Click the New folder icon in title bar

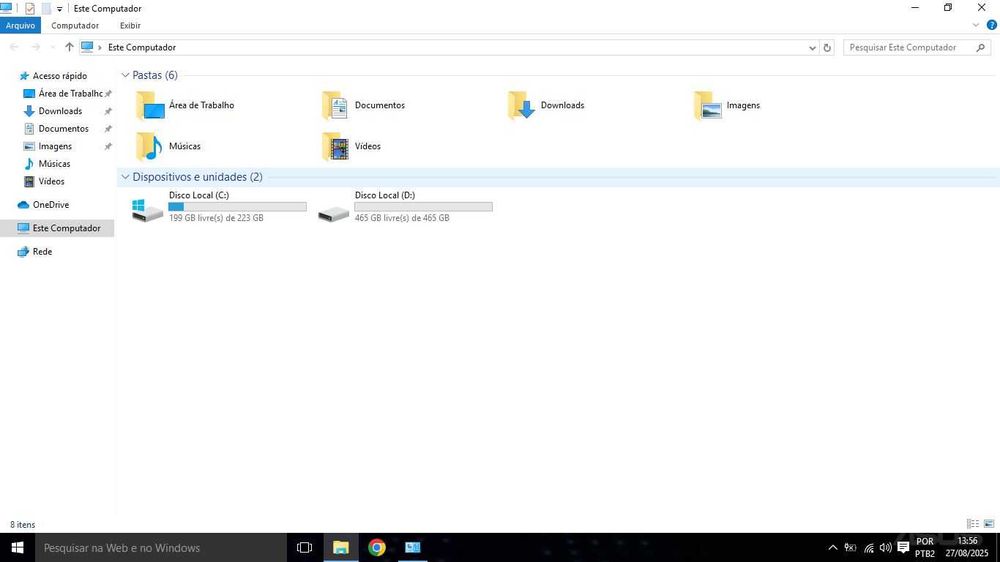pyautogui.click(x=46, y=8)
